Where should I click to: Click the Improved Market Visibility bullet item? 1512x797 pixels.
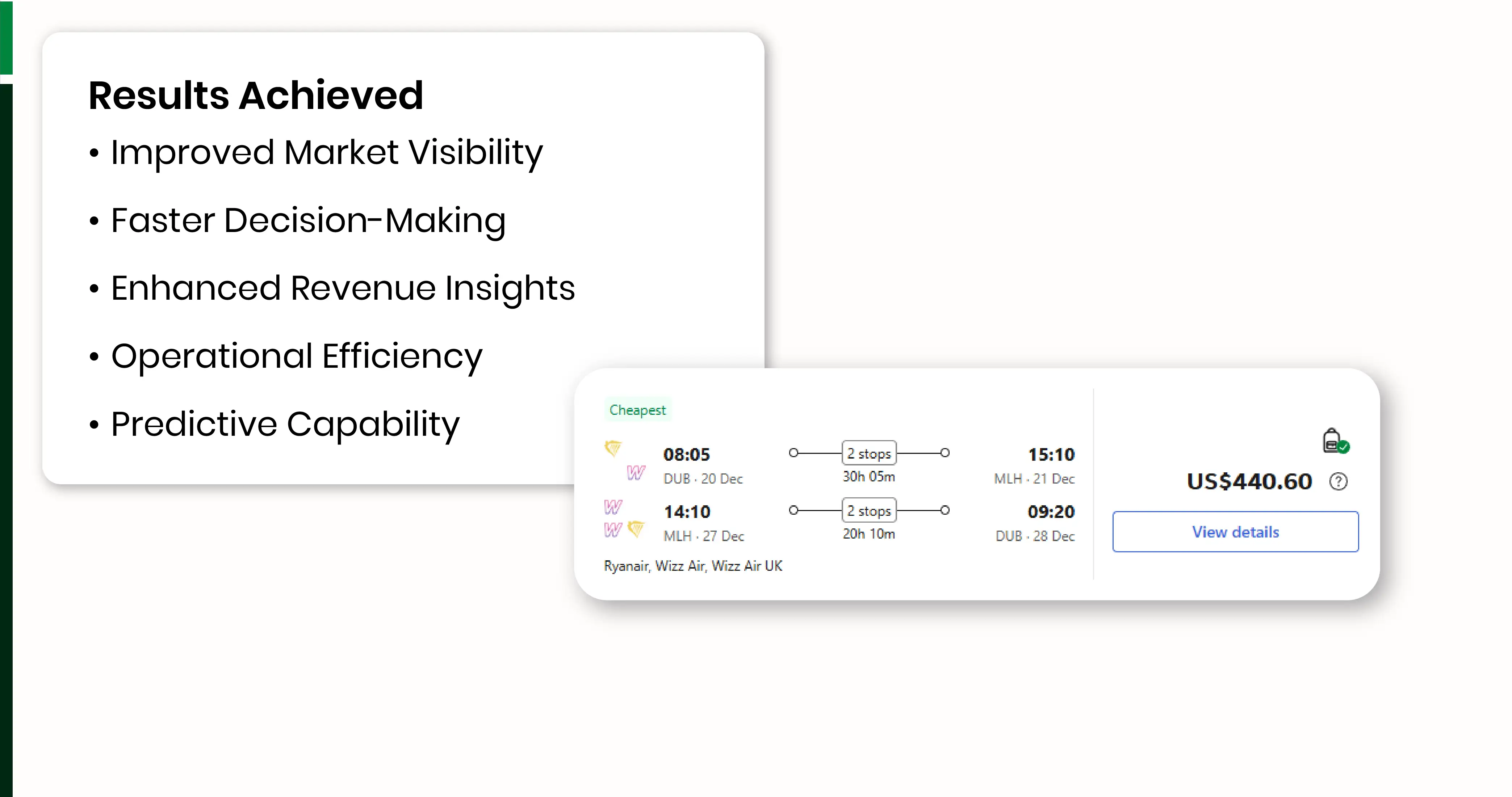click(326, 152)
